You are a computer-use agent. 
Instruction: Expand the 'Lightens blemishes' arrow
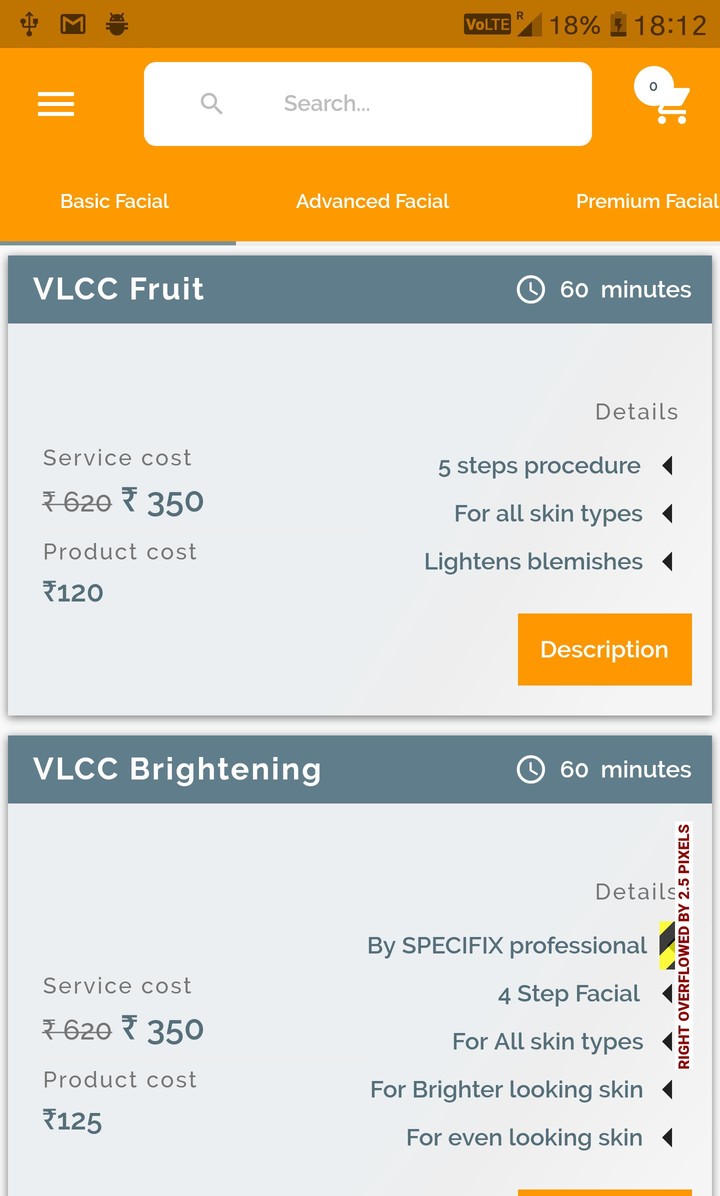click(667, 562)
